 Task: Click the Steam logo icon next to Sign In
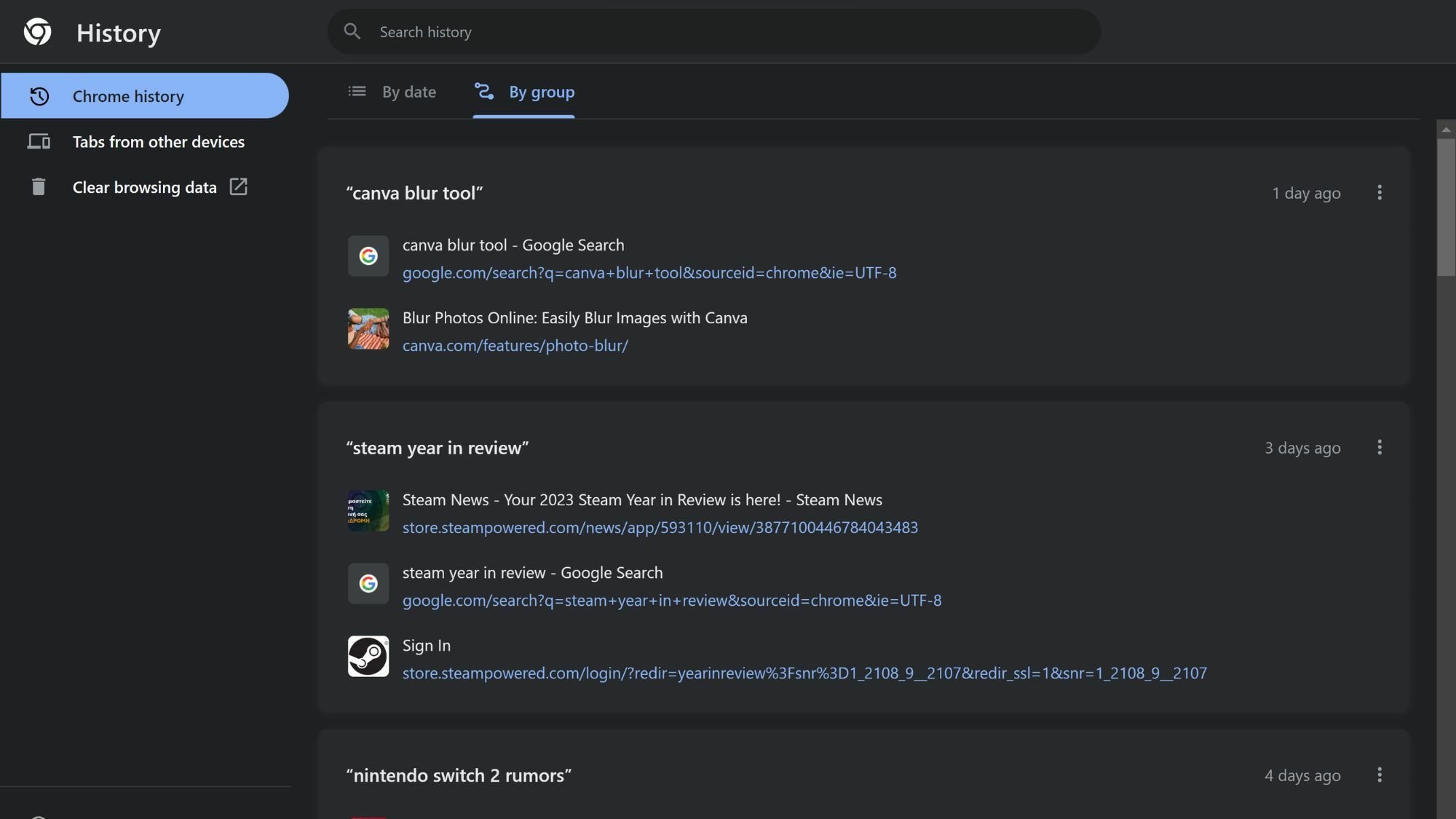click(x=368, y=656)
